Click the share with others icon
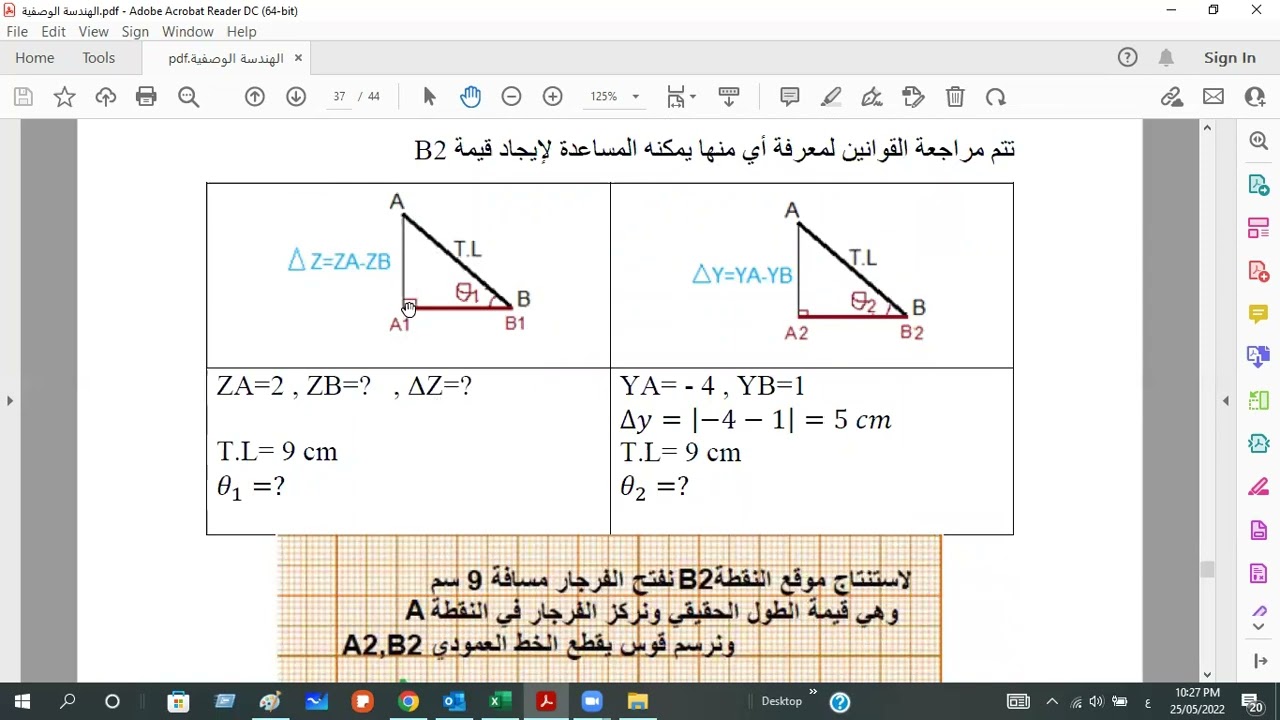The width and height of the screenshot is (1280, 720). [x=1255, y=97]
